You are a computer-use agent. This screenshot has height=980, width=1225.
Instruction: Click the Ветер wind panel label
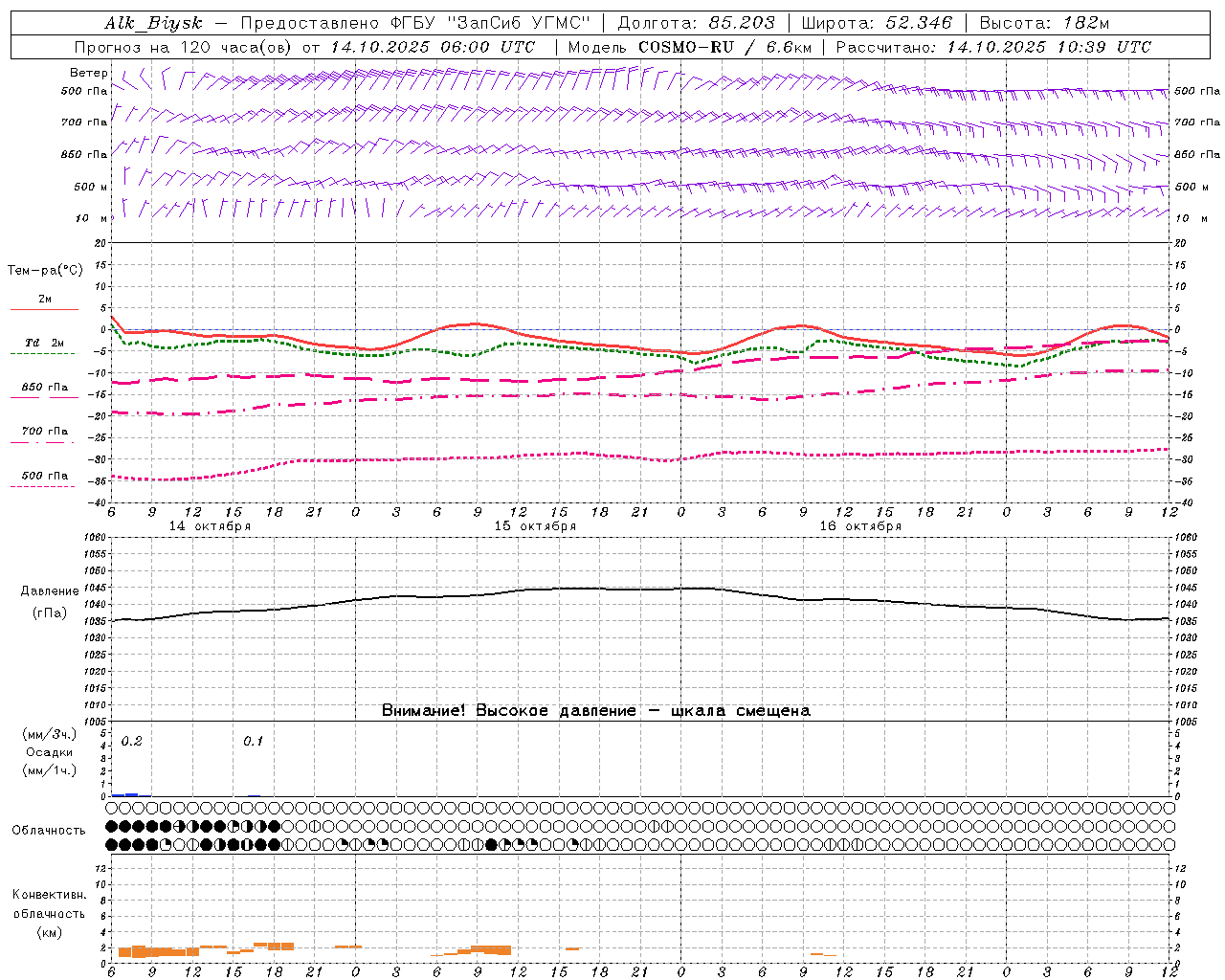[x=89, y=73]
